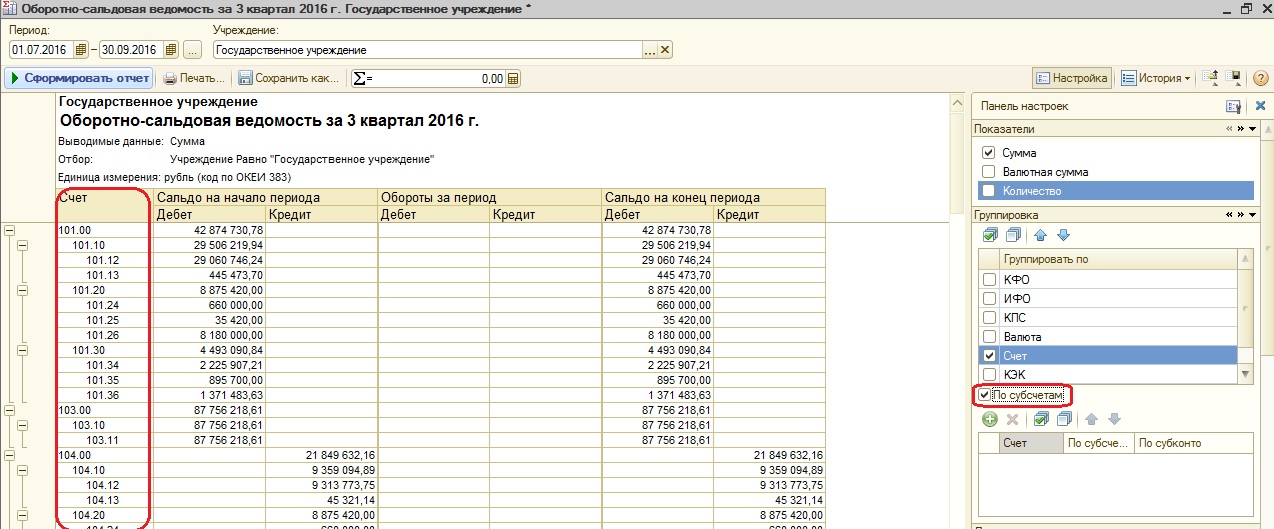1274x529 pixels.
Task: Toggle the По субсчетам checkbox
Action: point(985,396)
